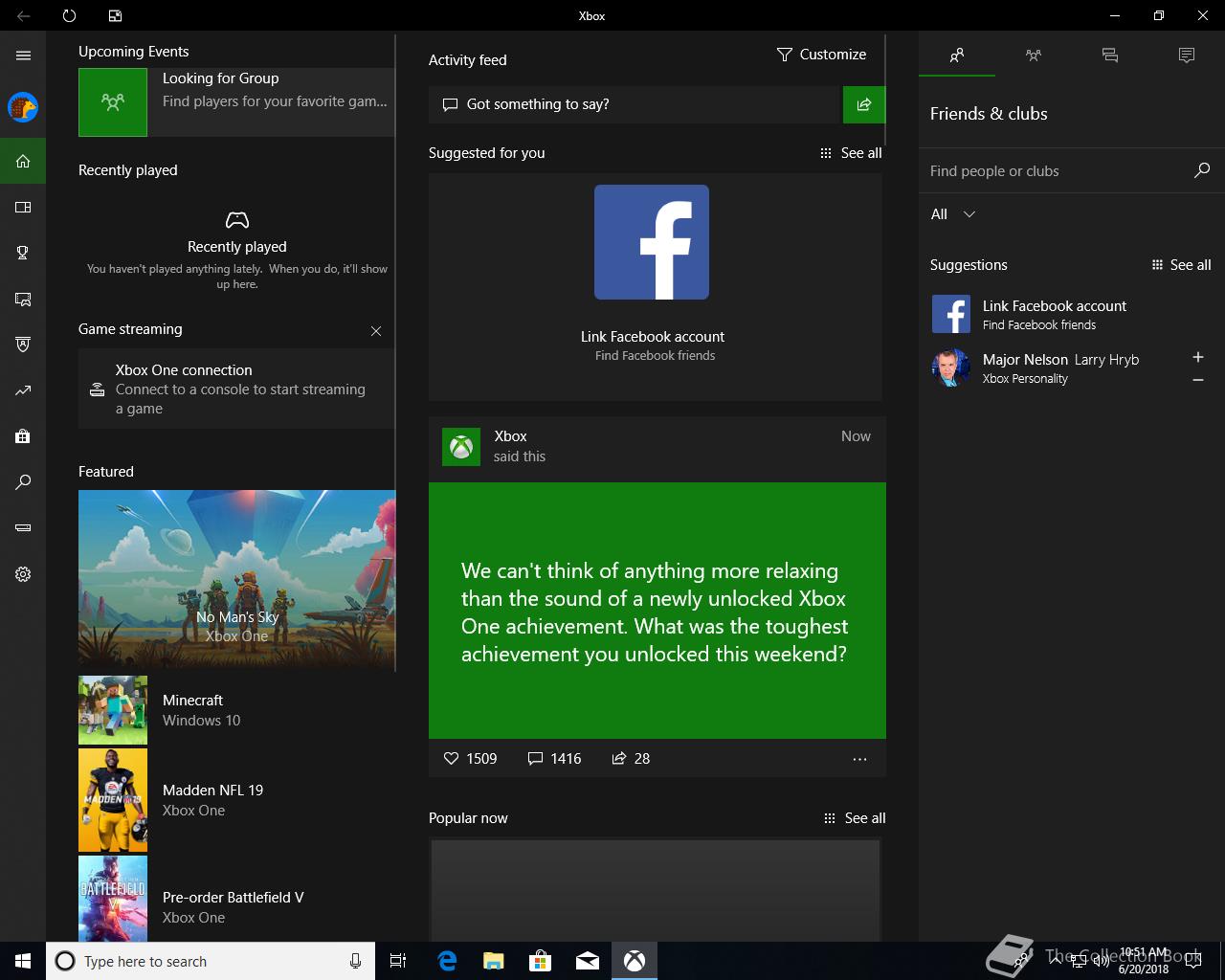1225x980 pixels.
Task: Open the hamburger menu in Xbox sidebar
Action: (x=23, y=56)
